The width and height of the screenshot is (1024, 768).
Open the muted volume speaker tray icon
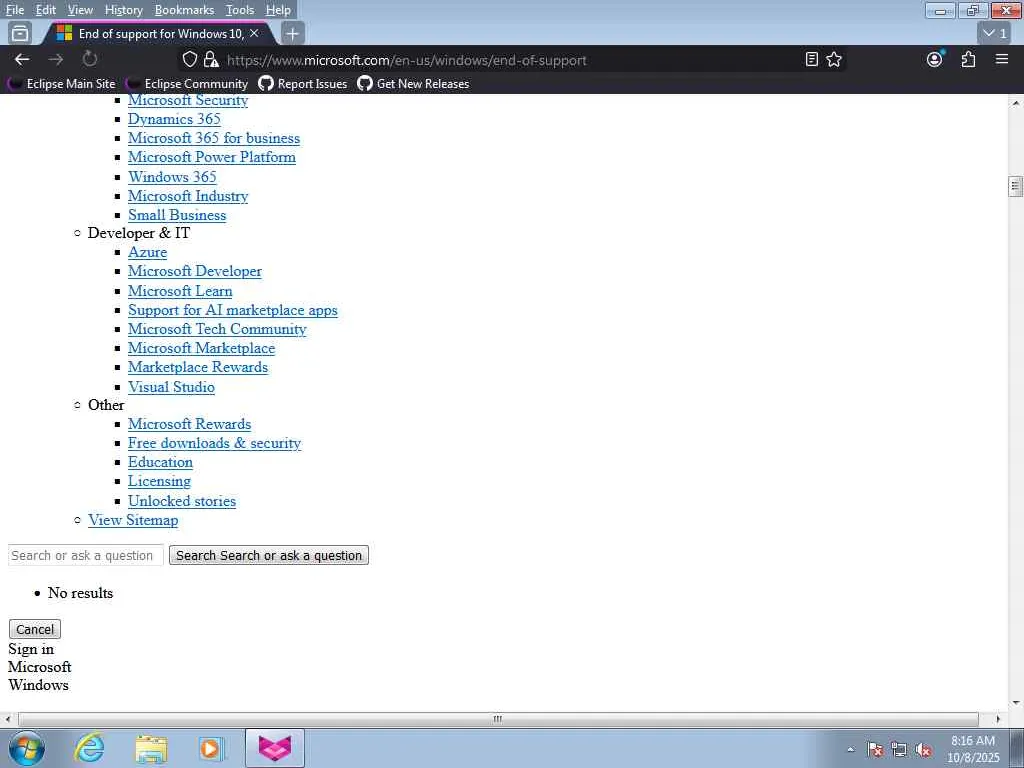923,750
